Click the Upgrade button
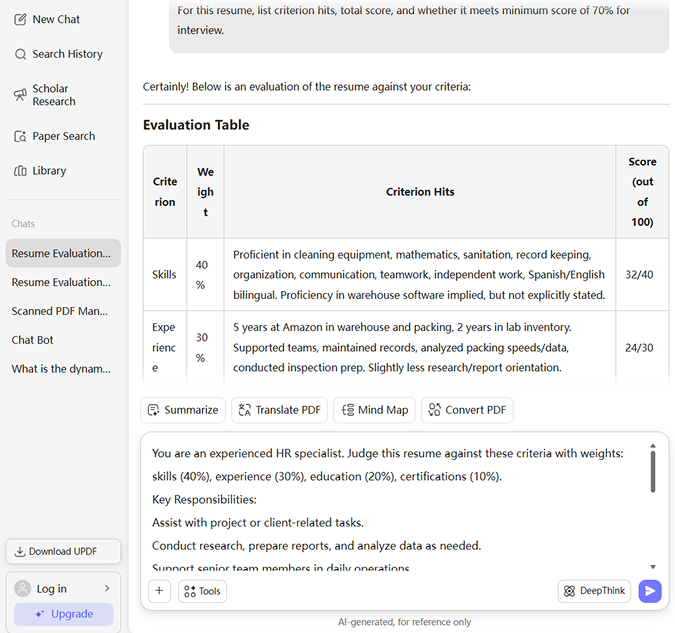675x633 pixels. tap(64, 614)
